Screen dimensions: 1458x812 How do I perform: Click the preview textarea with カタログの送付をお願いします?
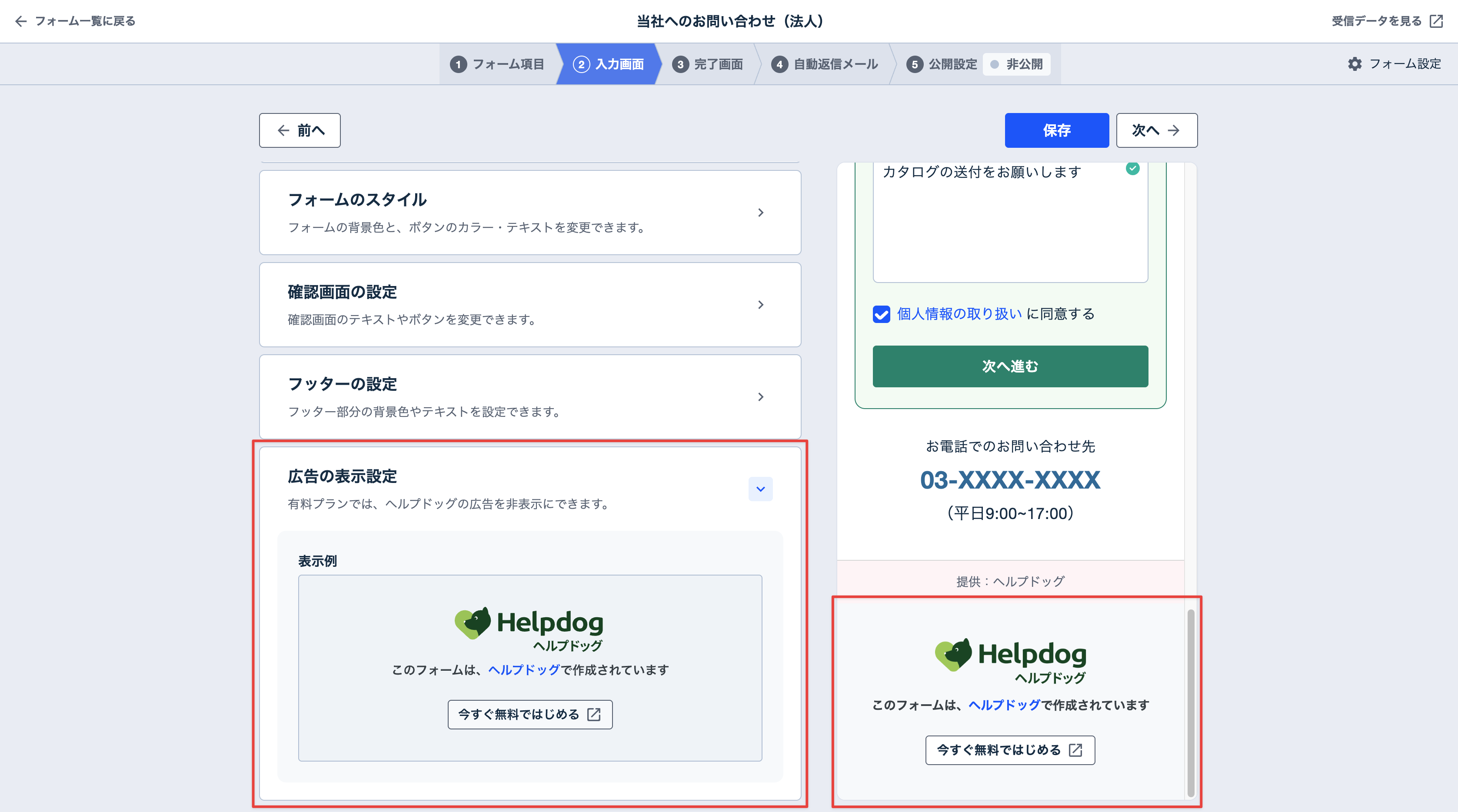1010,222
